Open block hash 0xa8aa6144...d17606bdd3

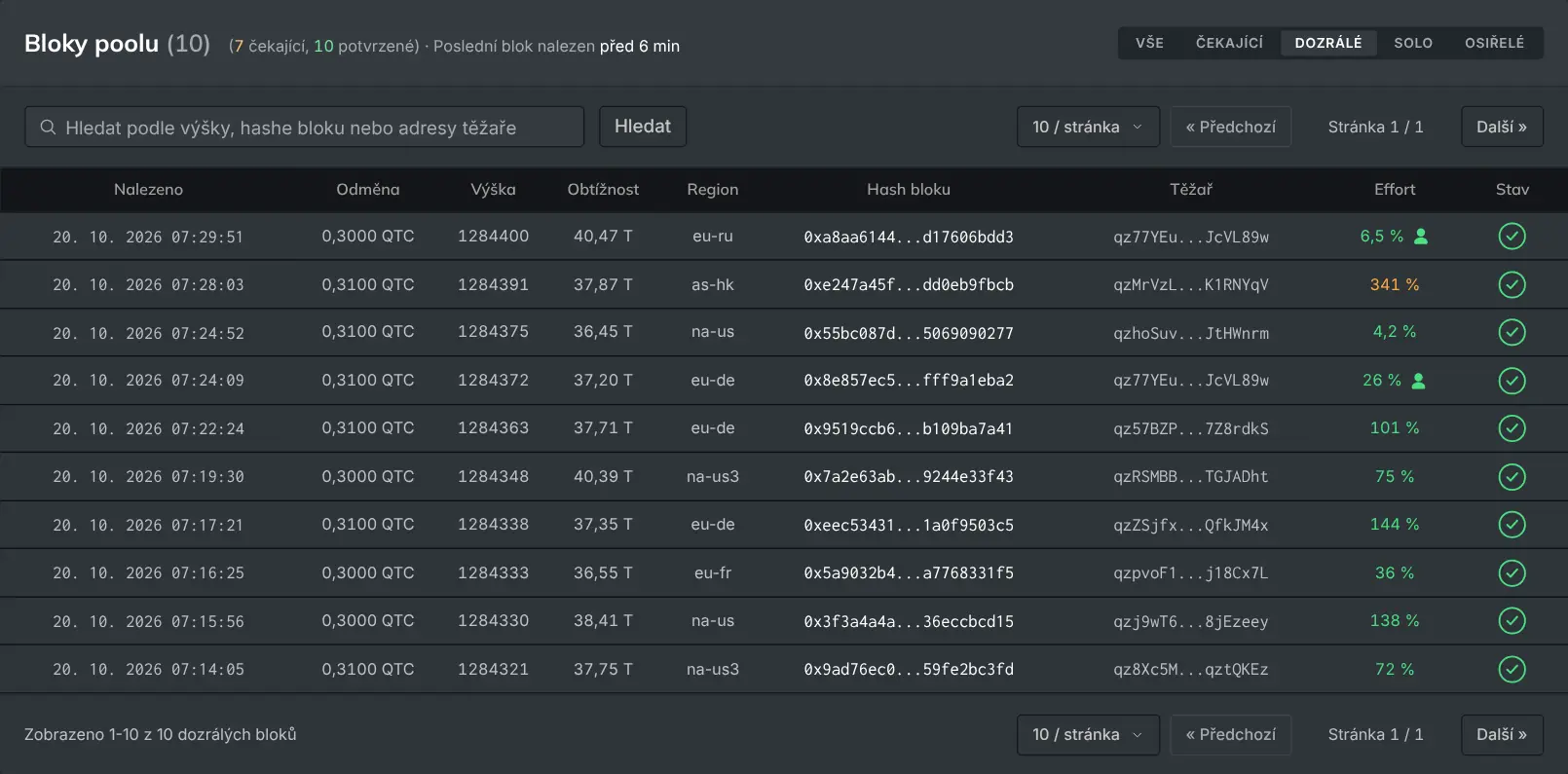pos(909,237)
